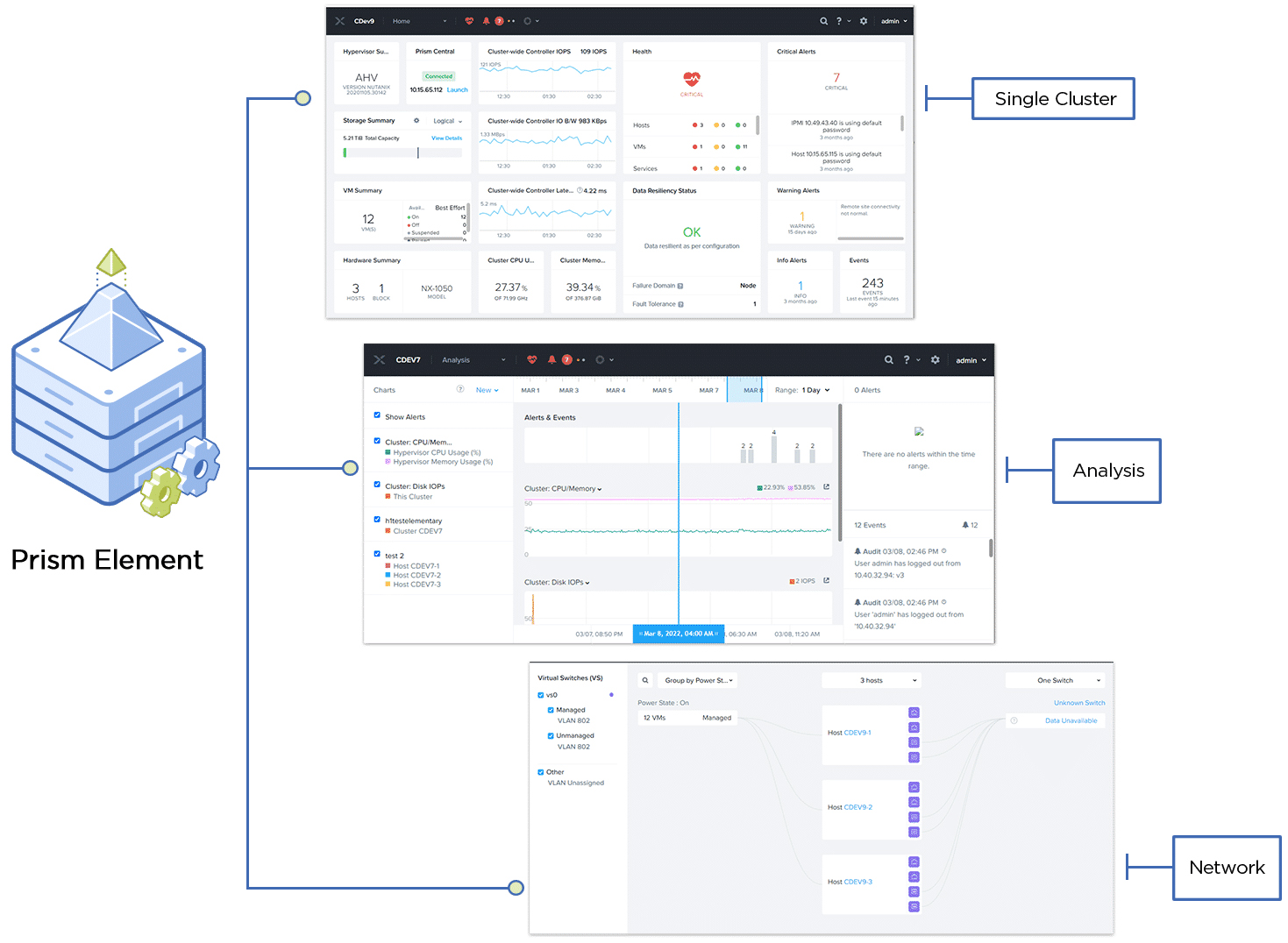This screenshot has height=943, width=1288.
Task: Open 3 hosts dropdown
Action: (871, 680)
